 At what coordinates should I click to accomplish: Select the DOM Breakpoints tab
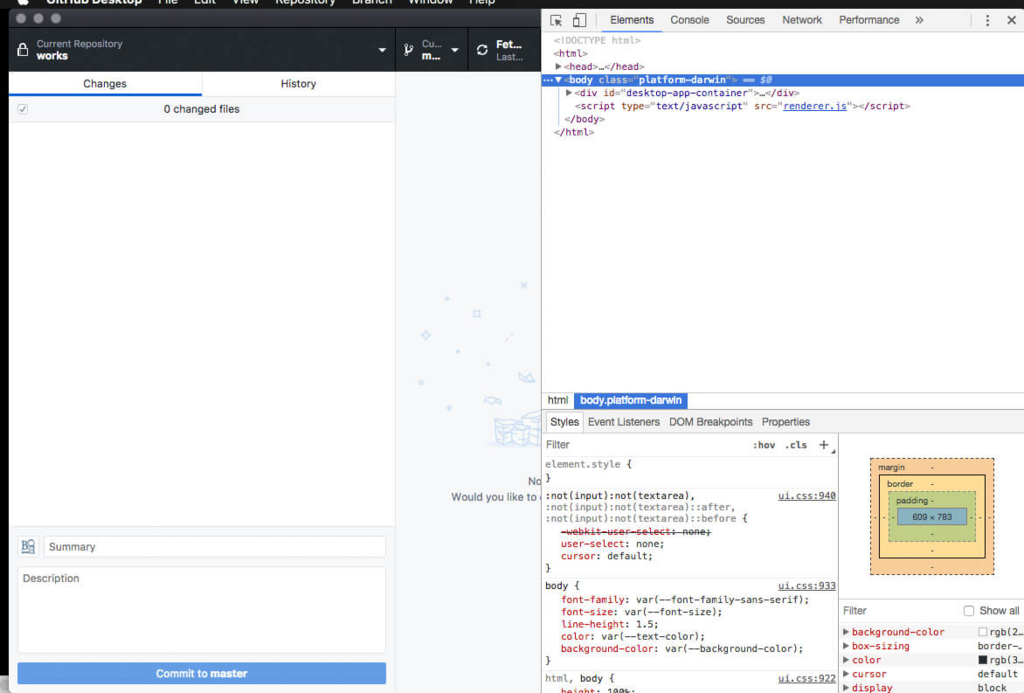tap(711, 422)
